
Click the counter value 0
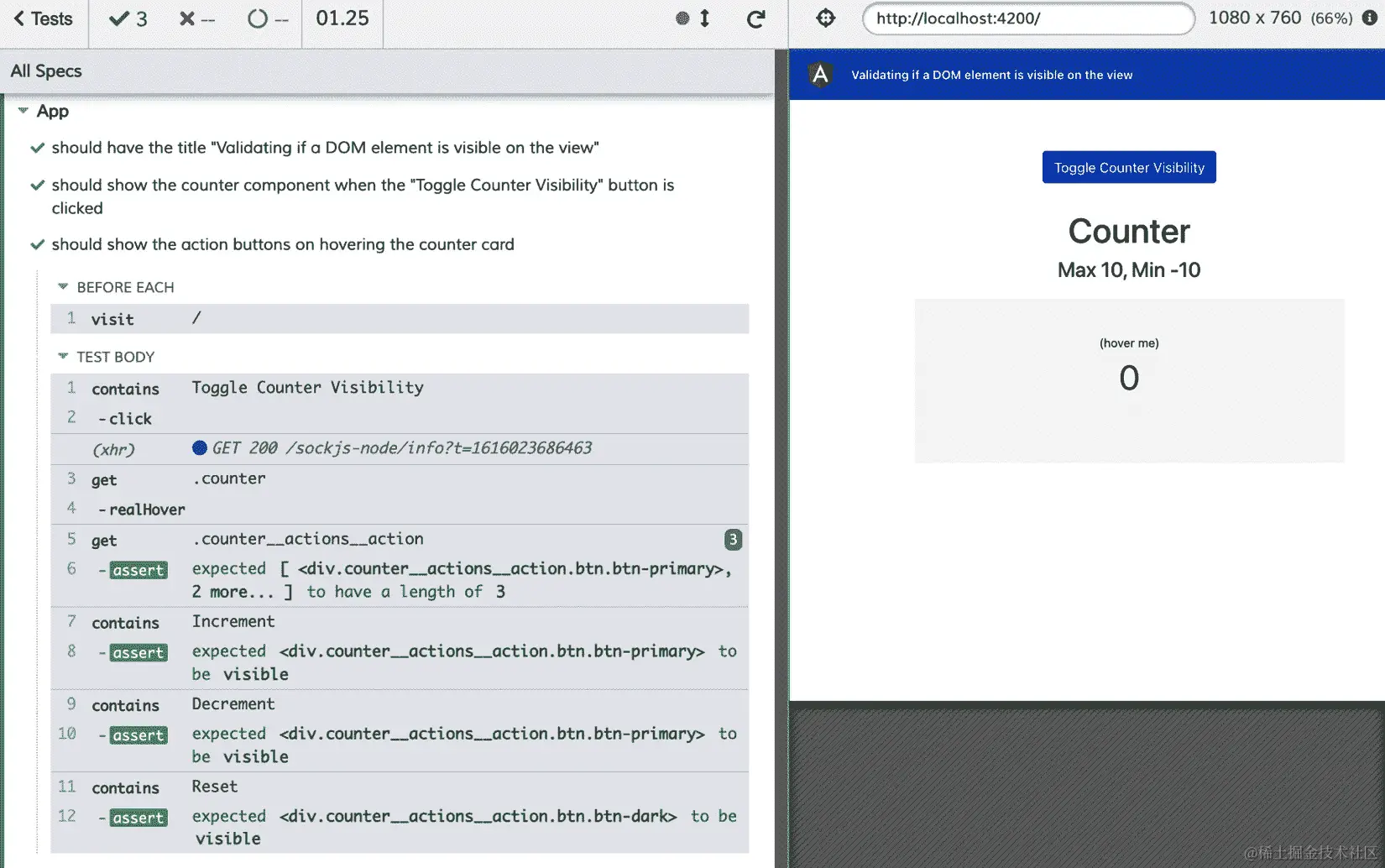(1129, 378)
